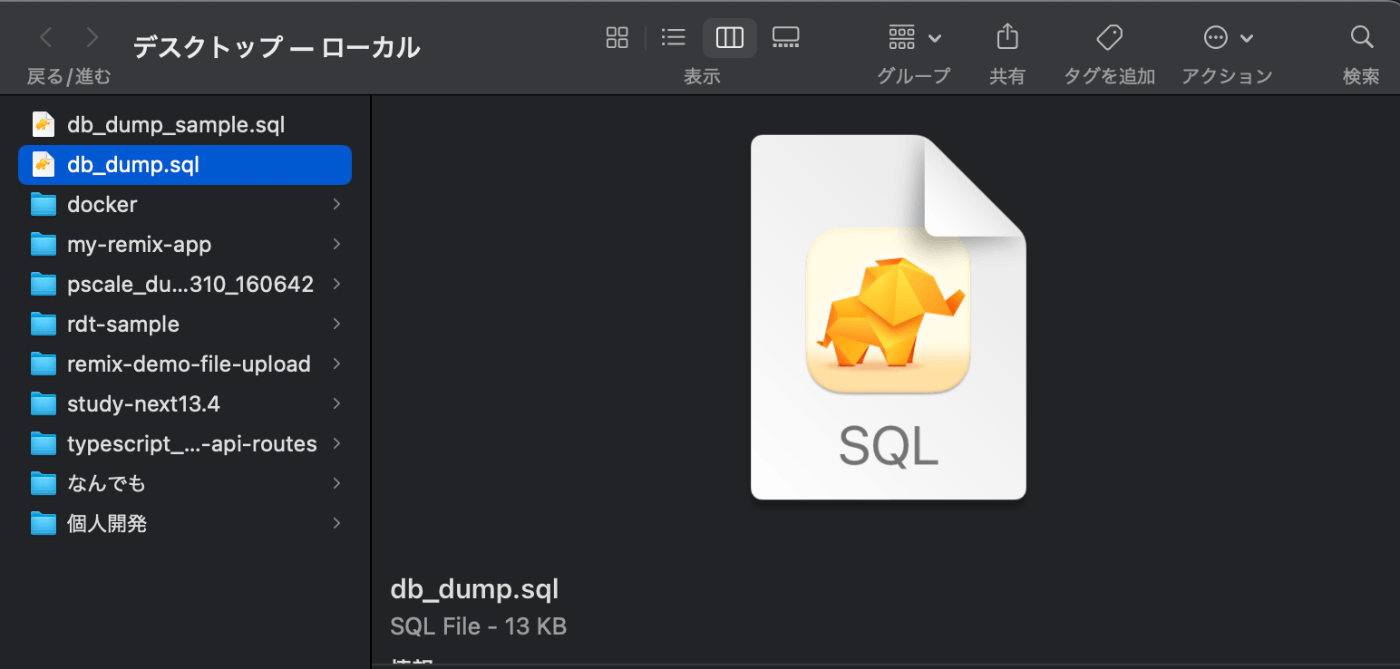Click the docker folder icon

[x=43, y=204]
